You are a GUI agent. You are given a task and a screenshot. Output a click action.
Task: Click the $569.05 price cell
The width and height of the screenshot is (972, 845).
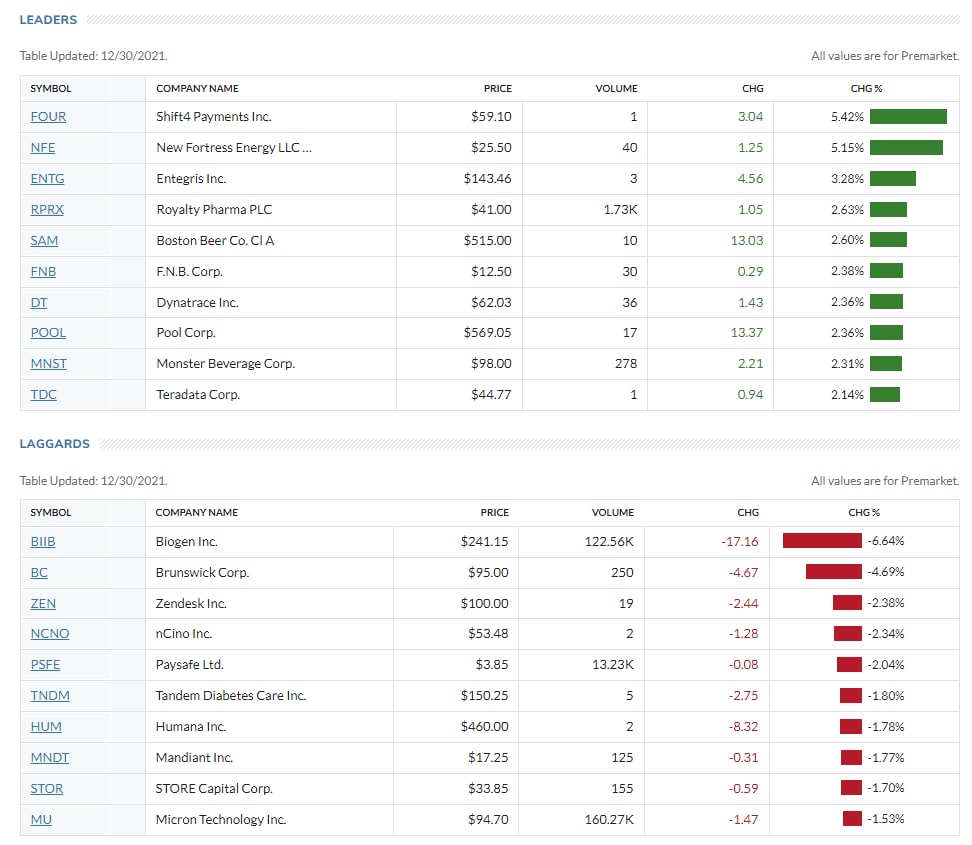pos(487,333)
